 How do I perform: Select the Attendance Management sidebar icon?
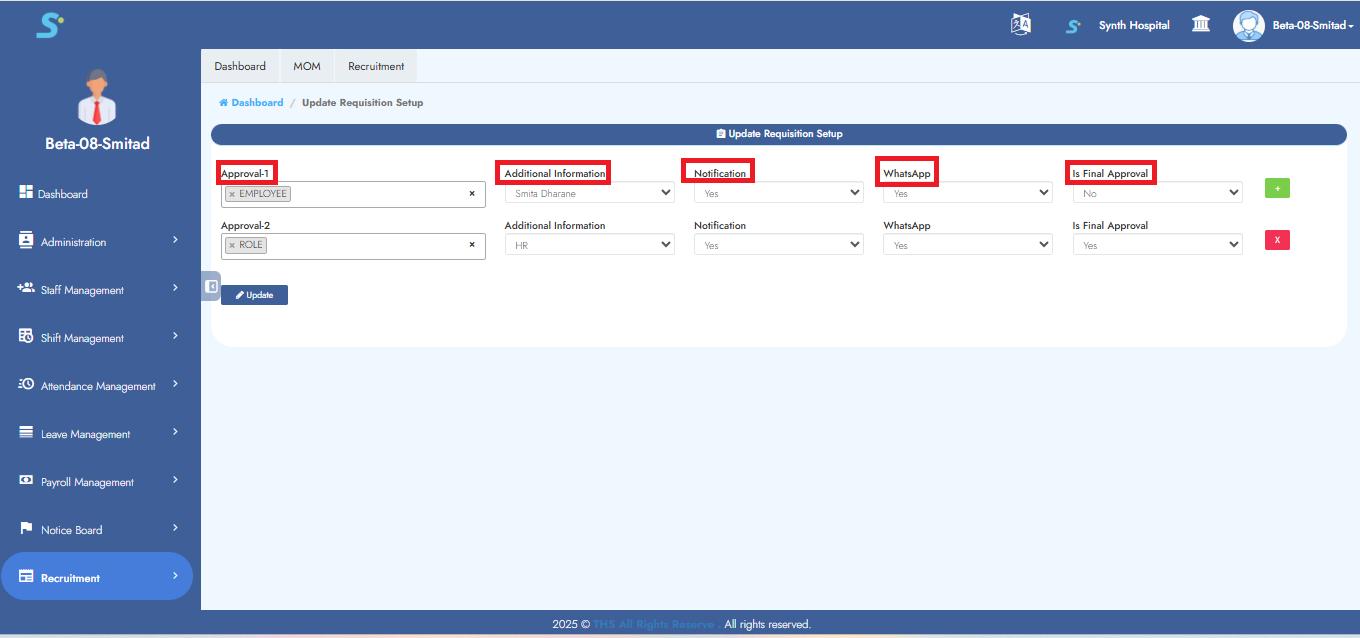coord(25,385)
